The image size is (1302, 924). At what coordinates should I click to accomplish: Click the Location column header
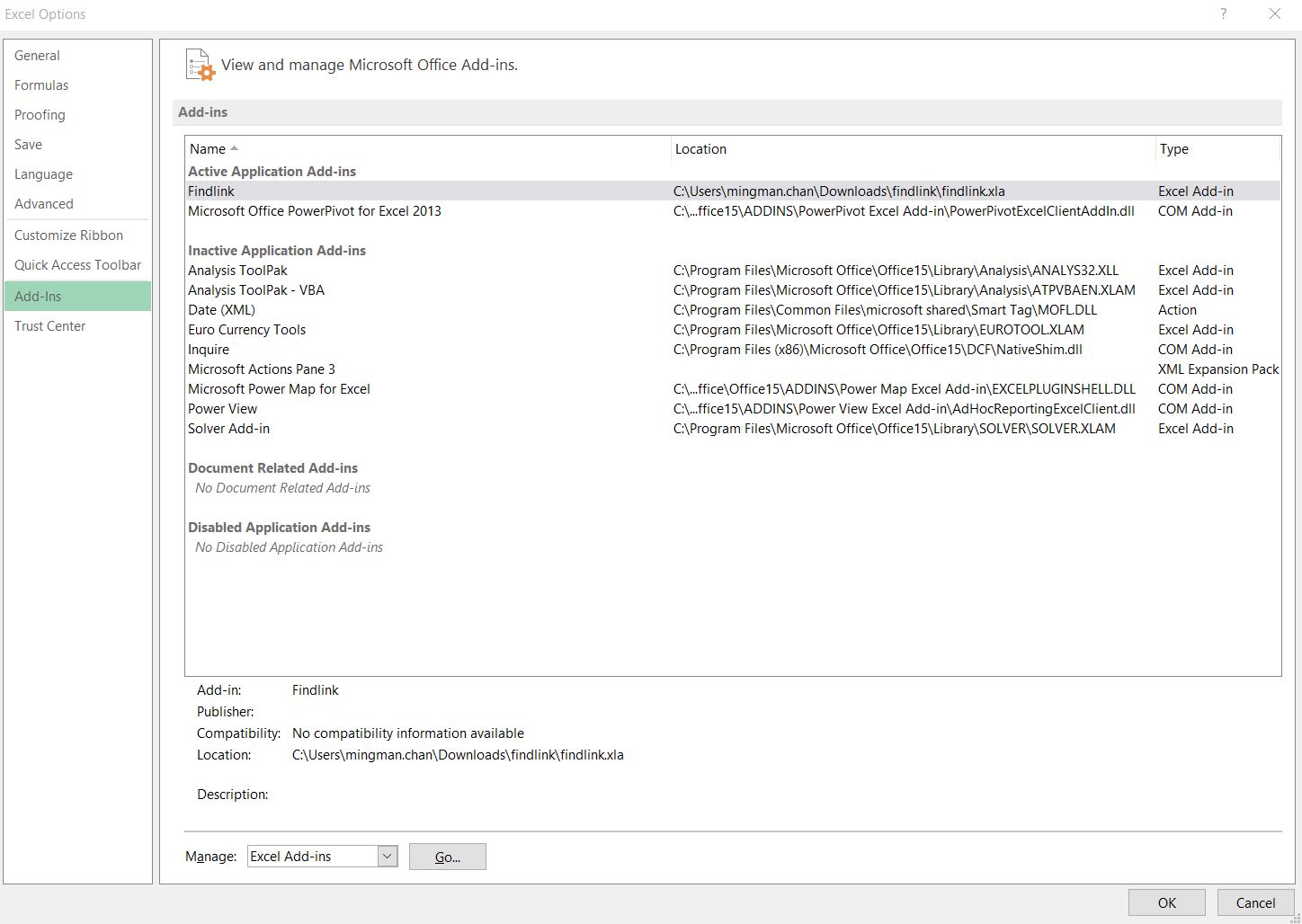tap(914, 149)
